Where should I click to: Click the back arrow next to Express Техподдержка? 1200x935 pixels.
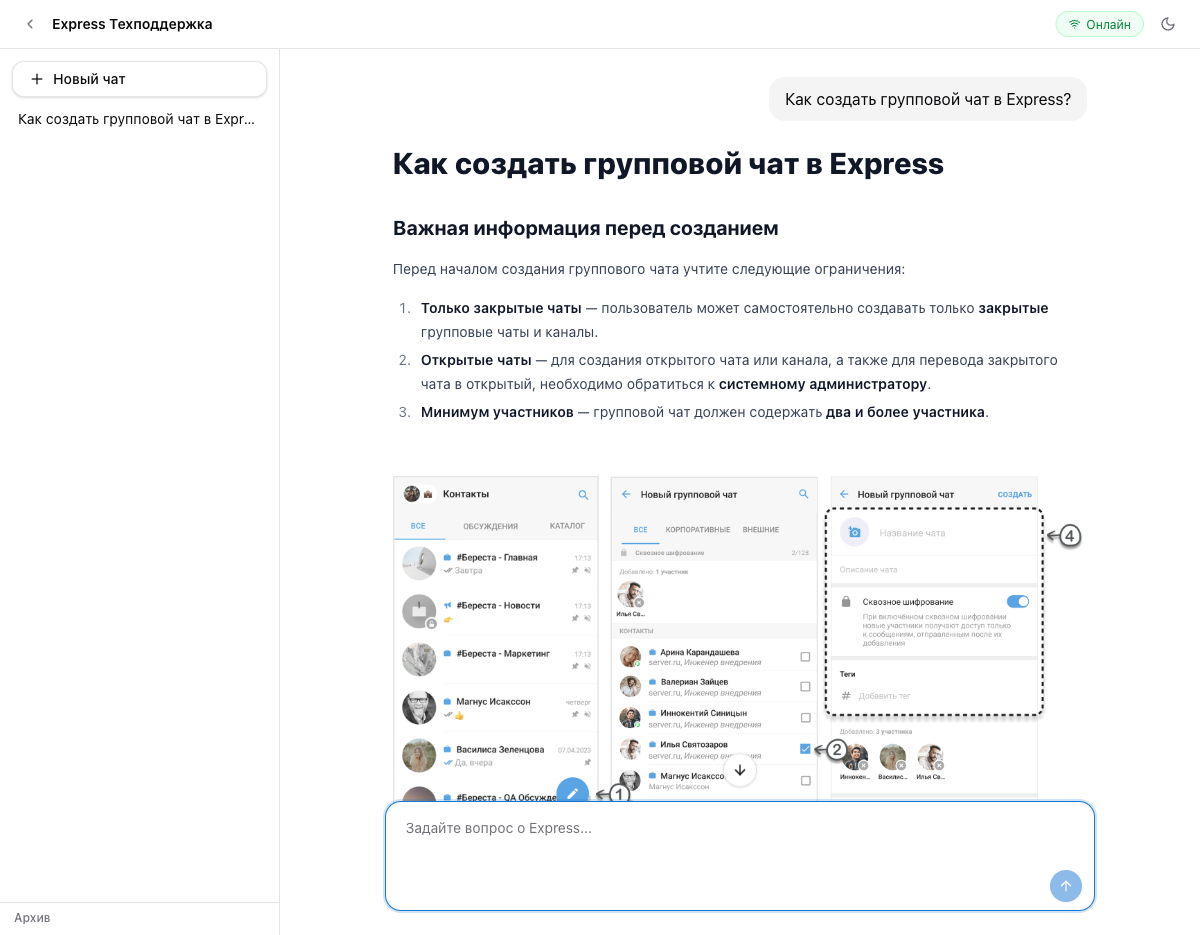point(30,24)
